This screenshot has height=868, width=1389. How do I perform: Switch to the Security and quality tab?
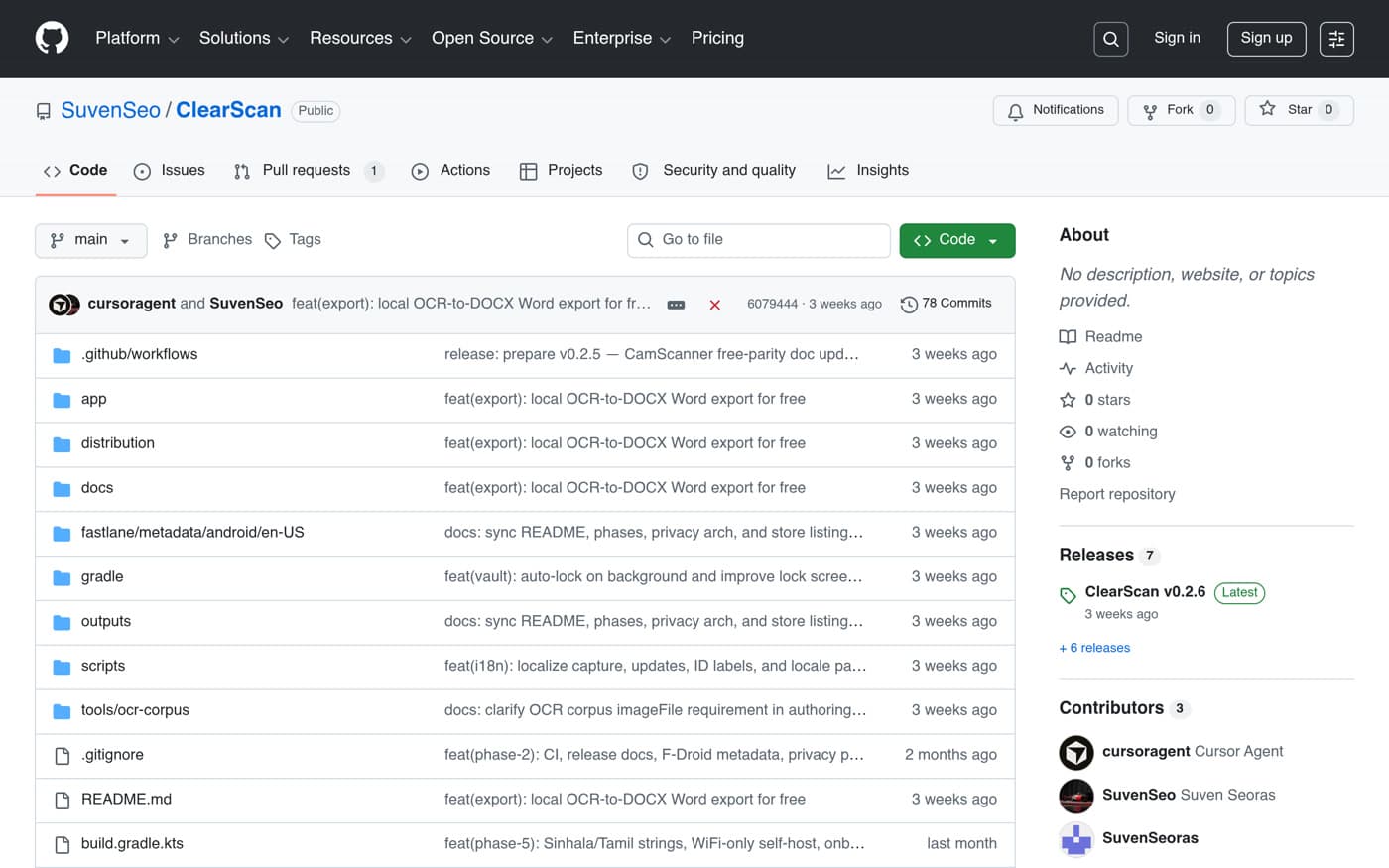(x=714, y=171)
